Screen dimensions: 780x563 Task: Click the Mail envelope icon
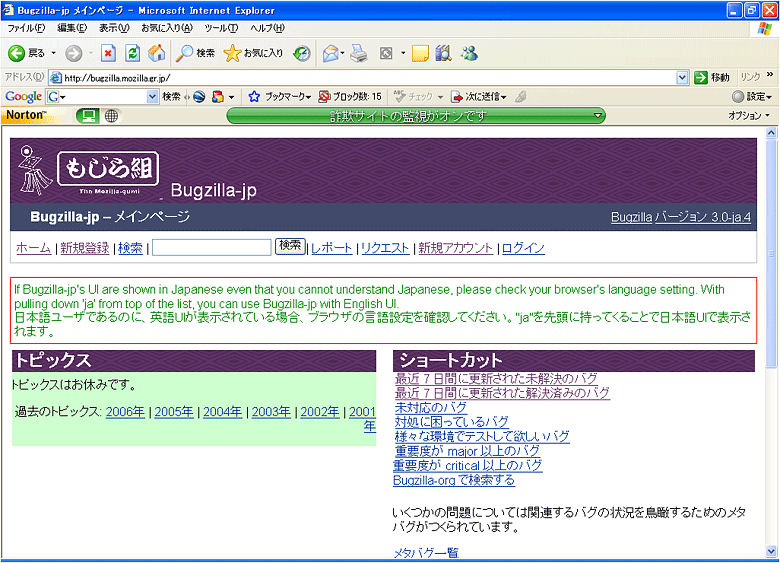click(330, 53)
